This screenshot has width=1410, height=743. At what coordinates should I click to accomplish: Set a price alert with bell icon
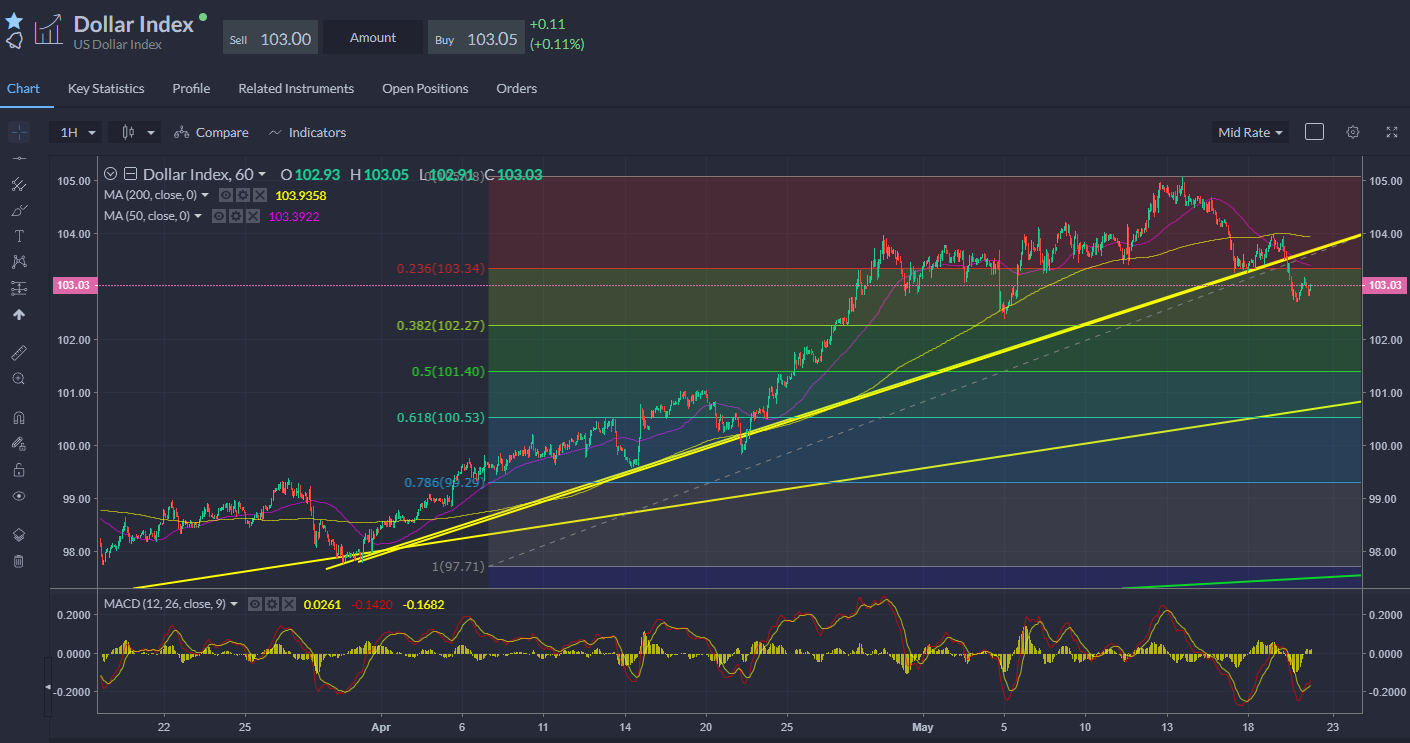(x=15, y=41)
